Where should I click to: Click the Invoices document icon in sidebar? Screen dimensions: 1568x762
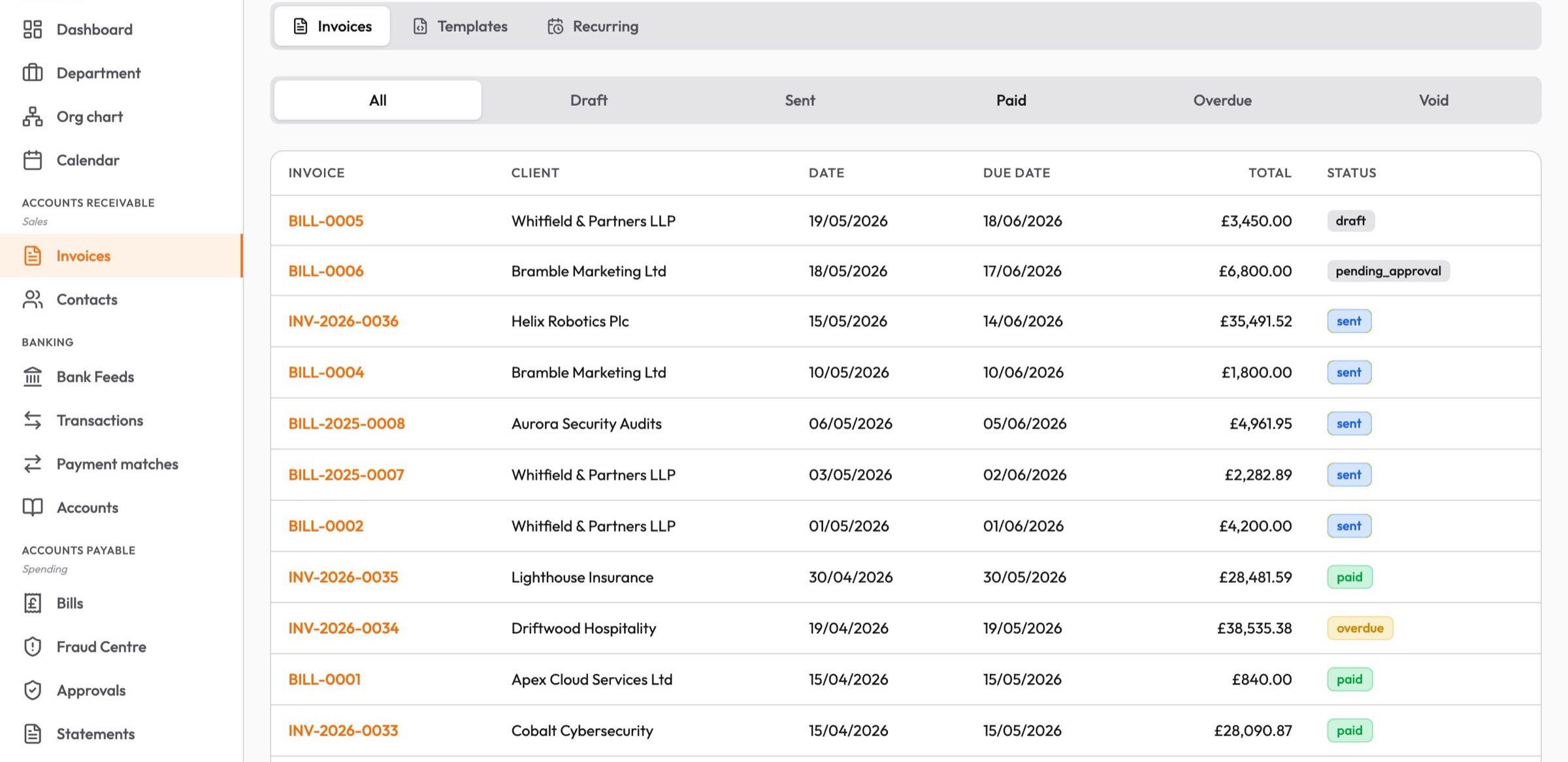(x=33, y=256)
